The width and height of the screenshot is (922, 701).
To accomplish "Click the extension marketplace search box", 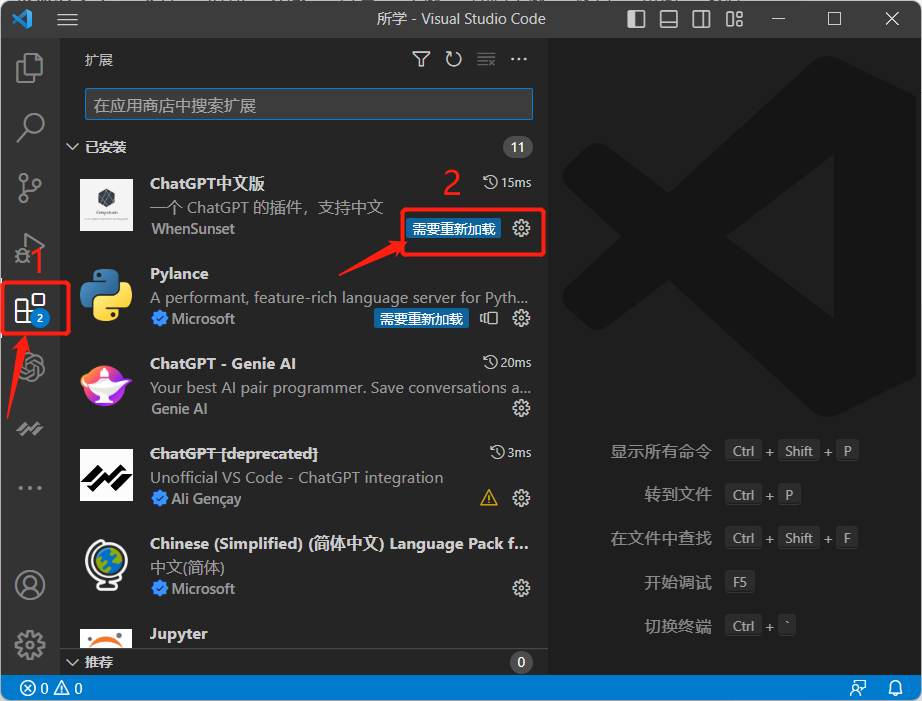I will (x=309, y=105).
